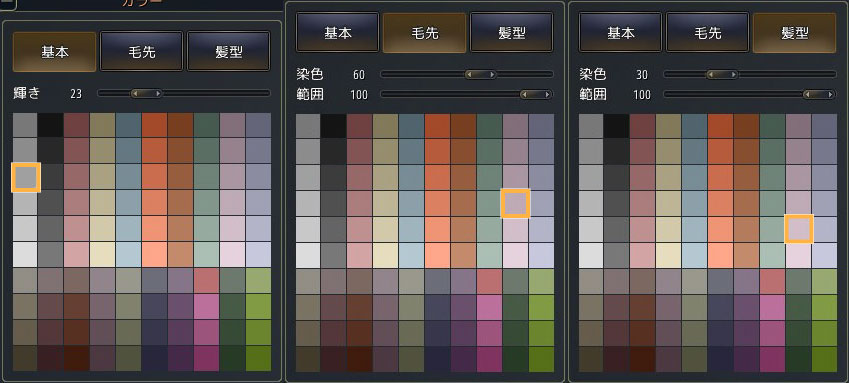This screenshot has height=383, width=849.
Task: Choose top-left corner gray swatch in left palette
Action: (x=25, y=125)
